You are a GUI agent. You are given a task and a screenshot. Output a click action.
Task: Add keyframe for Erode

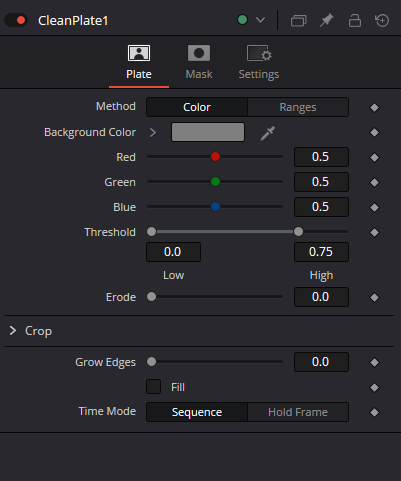coord(374,297)
